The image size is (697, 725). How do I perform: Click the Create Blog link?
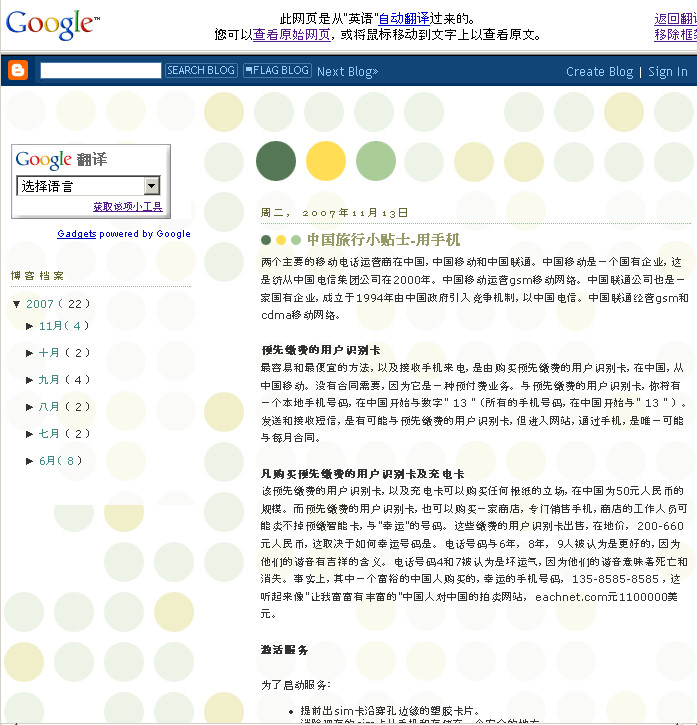tap(599, 72)
